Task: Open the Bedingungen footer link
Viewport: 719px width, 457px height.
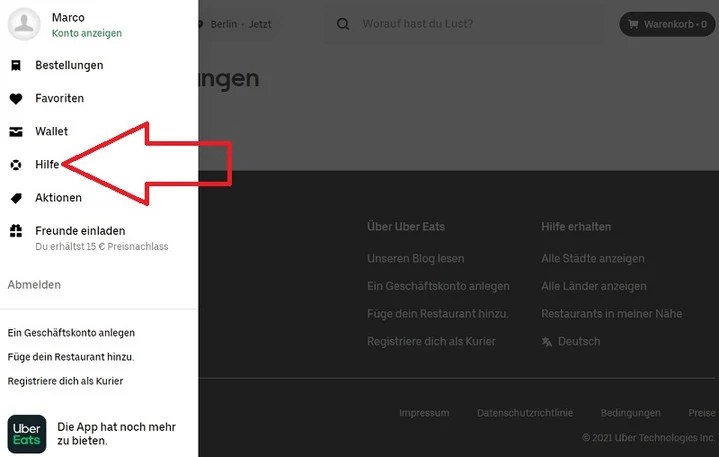Action: [631, 413]
